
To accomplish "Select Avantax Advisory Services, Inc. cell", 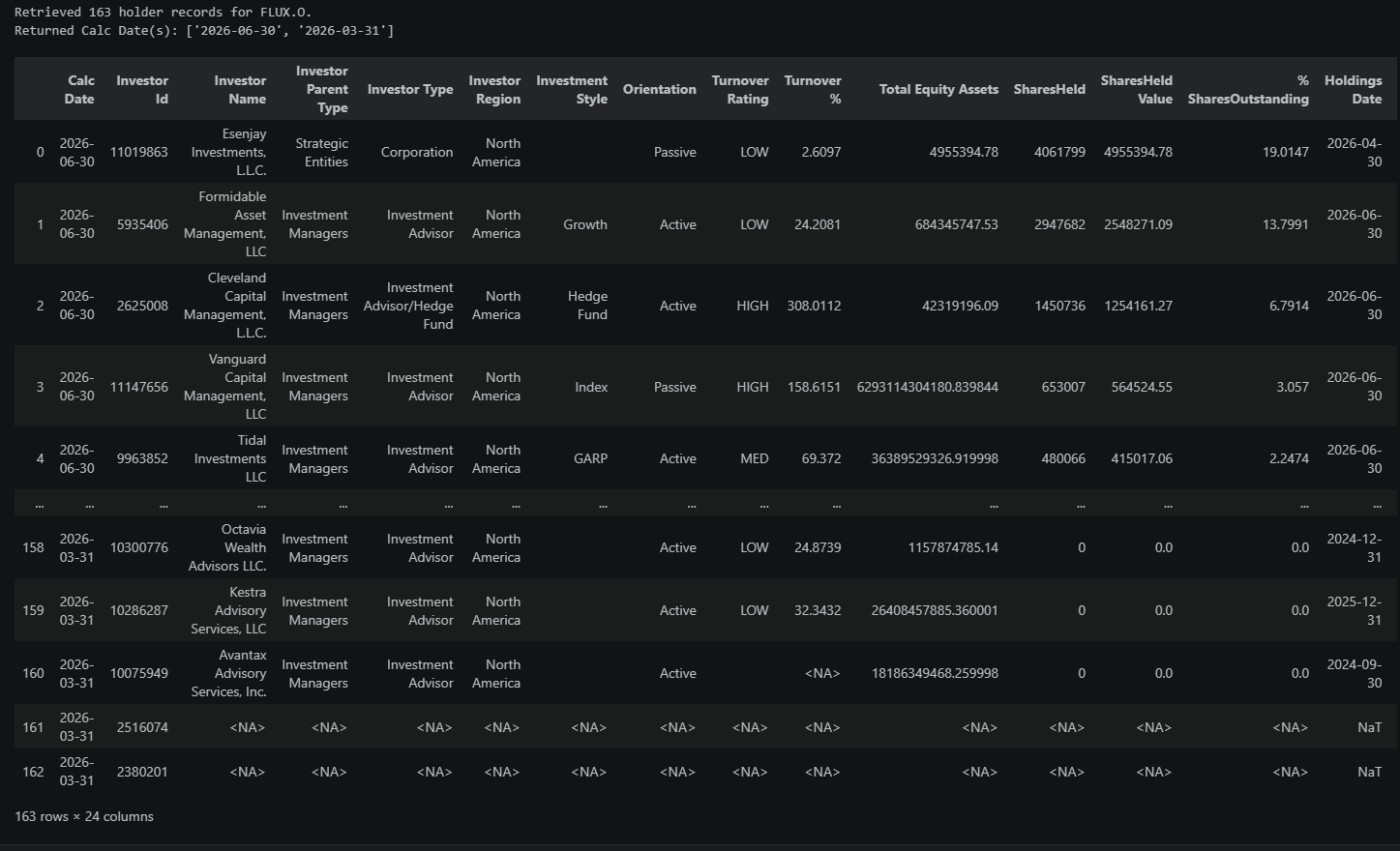I will coord(228,673).
